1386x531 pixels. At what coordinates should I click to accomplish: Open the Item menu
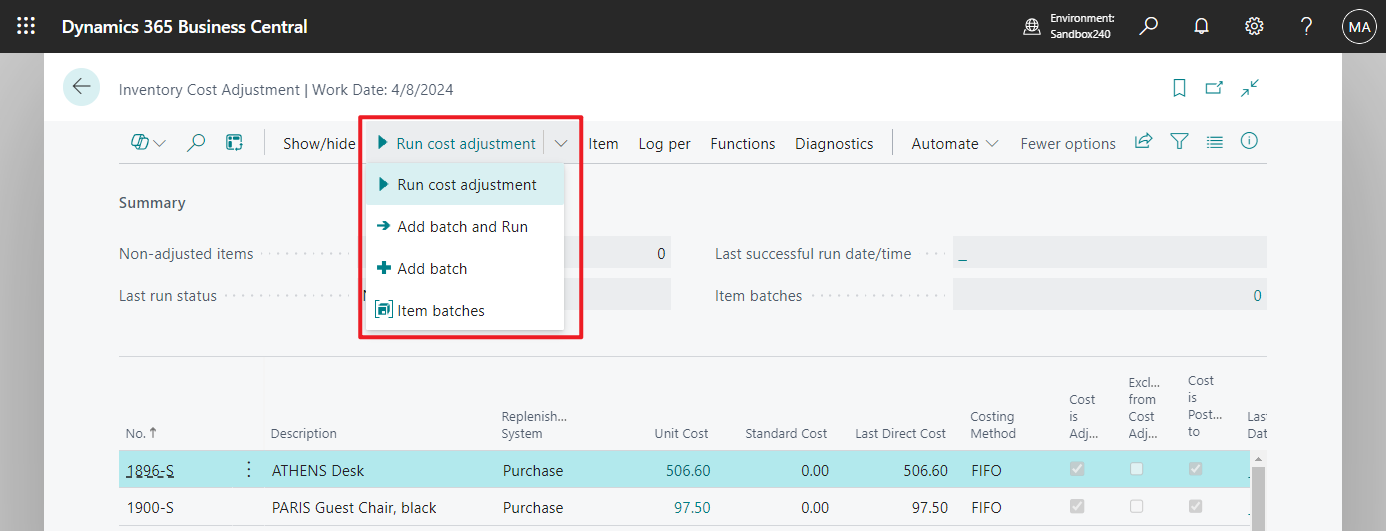click(603, 144)
